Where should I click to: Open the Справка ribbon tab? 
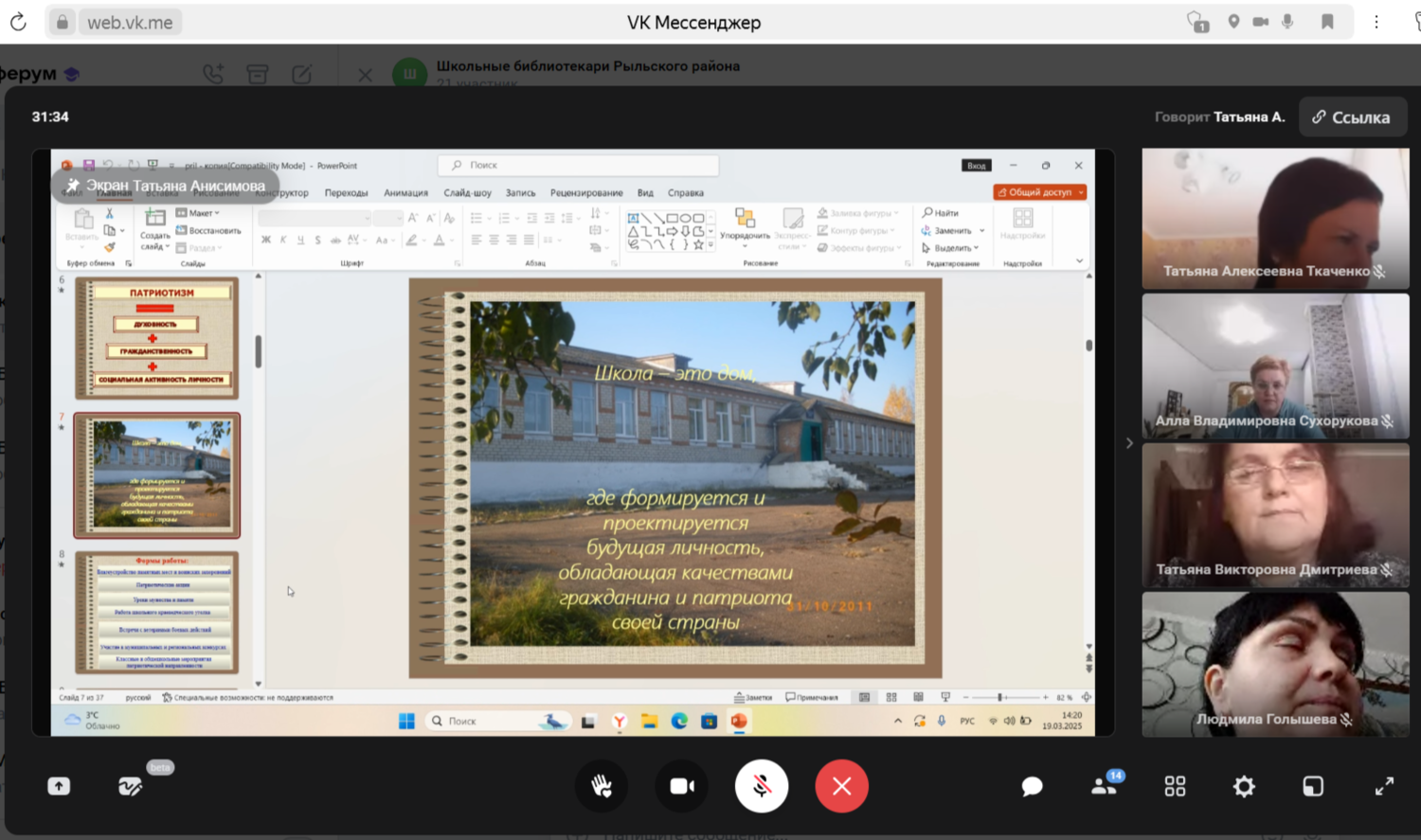click(x=685, y=192)
